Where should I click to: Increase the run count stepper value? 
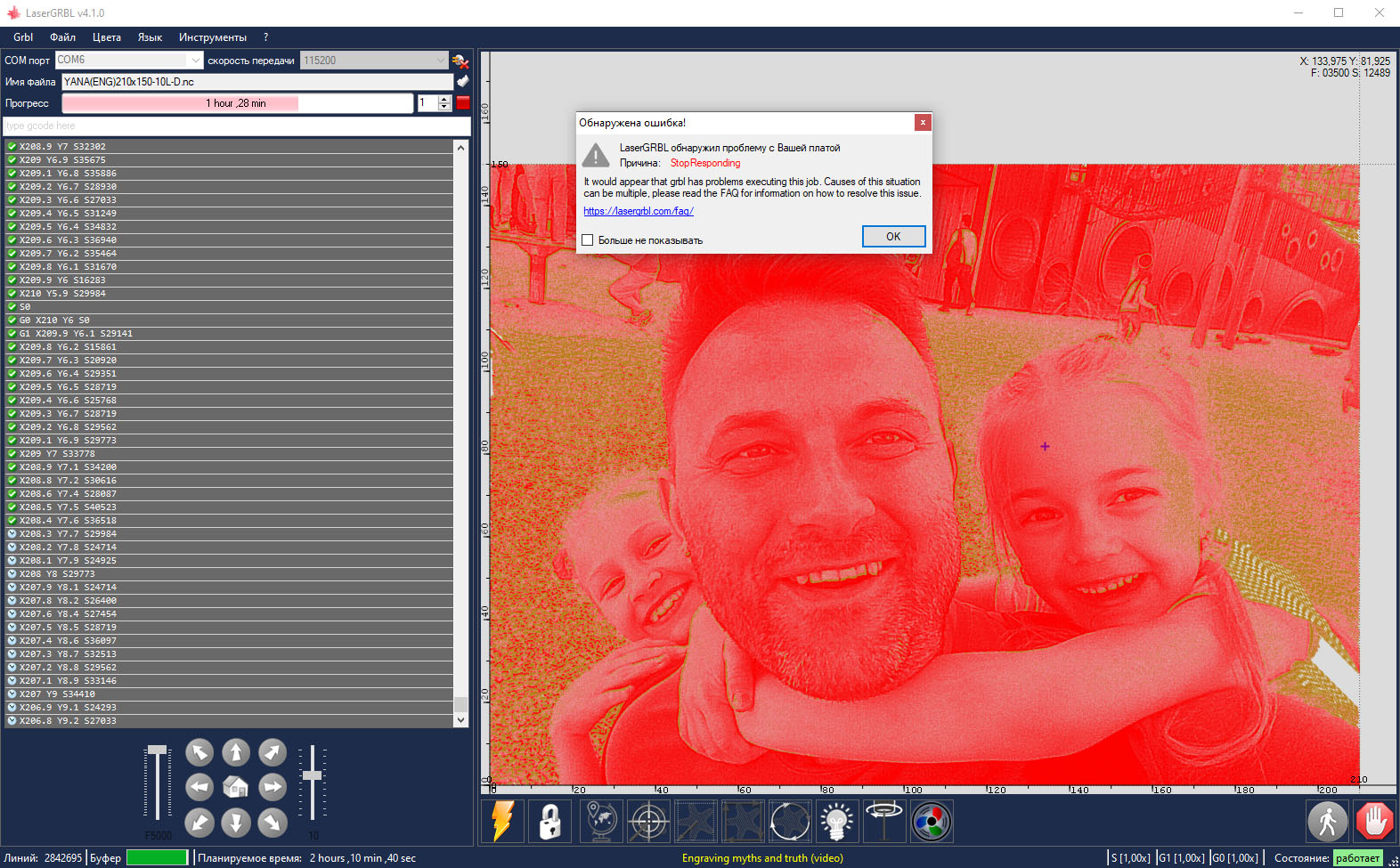click(444, 100)
